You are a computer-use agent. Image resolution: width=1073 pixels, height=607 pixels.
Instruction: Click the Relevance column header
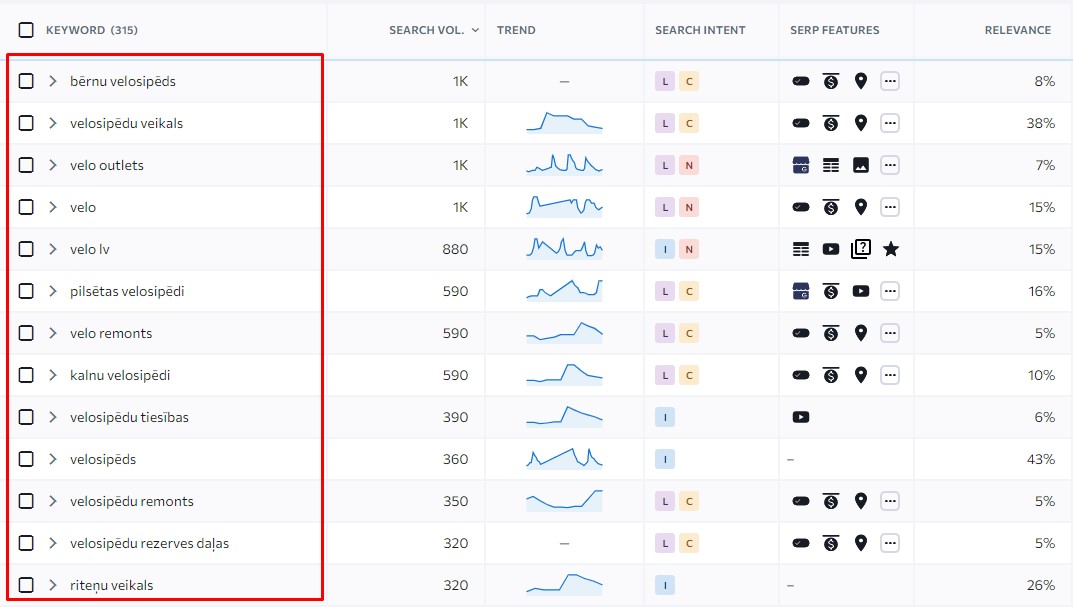pos(1017,30)
